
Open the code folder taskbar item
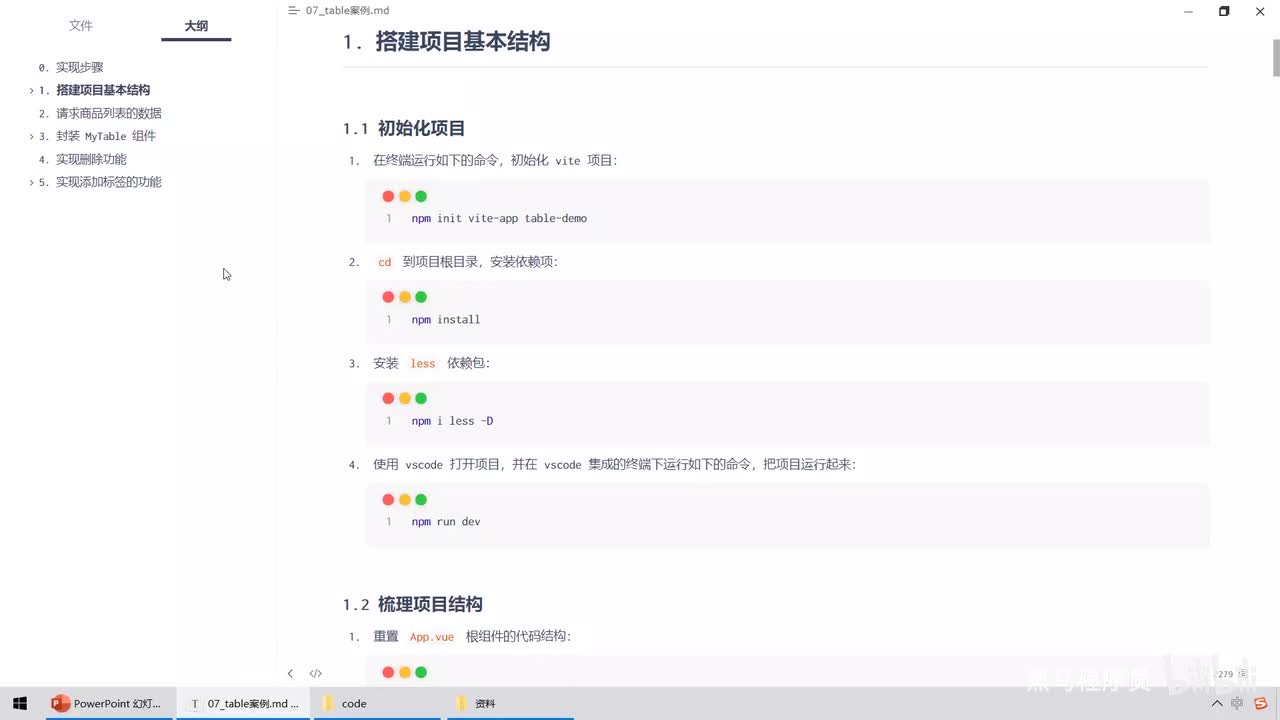[x=376, y=703]
